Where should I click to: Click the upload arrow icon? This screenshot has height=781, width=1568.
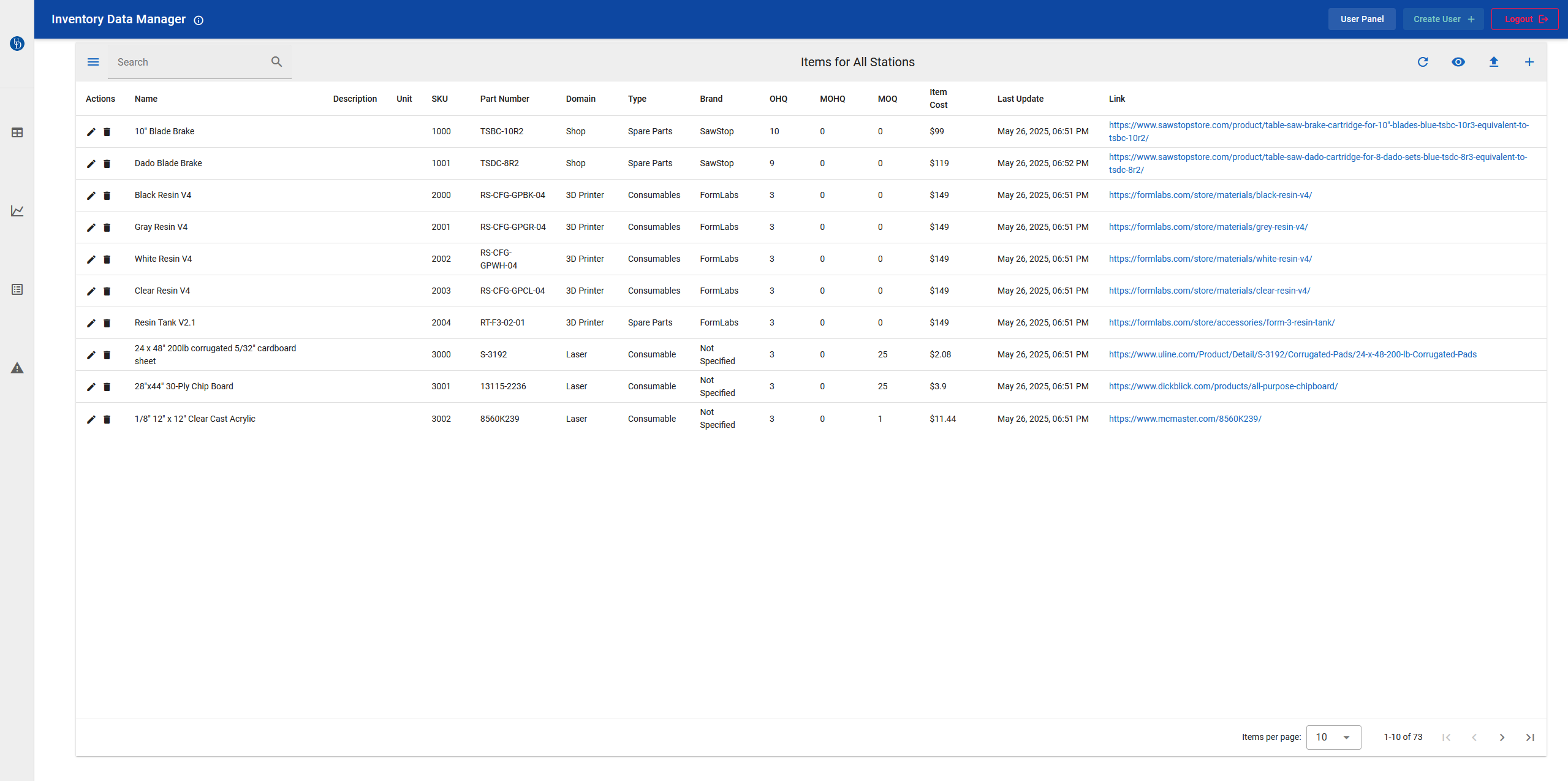tap(1493, 62)
